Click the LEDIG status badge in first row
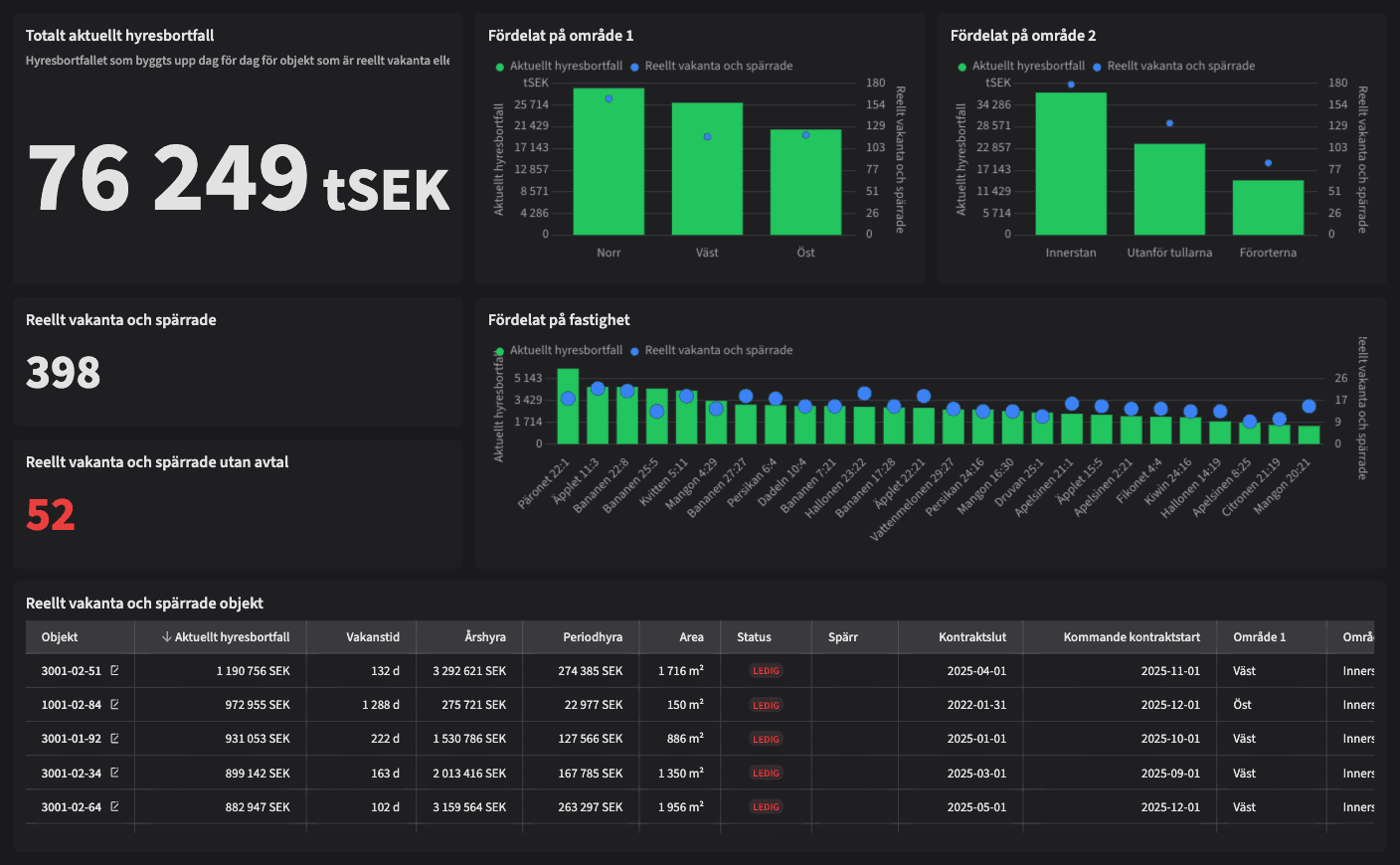 766,671
